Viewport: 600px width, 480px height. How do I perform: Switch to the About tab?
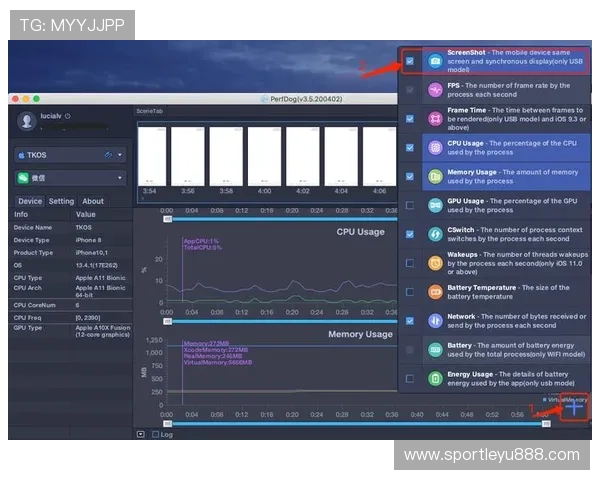click(x=93, y=201)
